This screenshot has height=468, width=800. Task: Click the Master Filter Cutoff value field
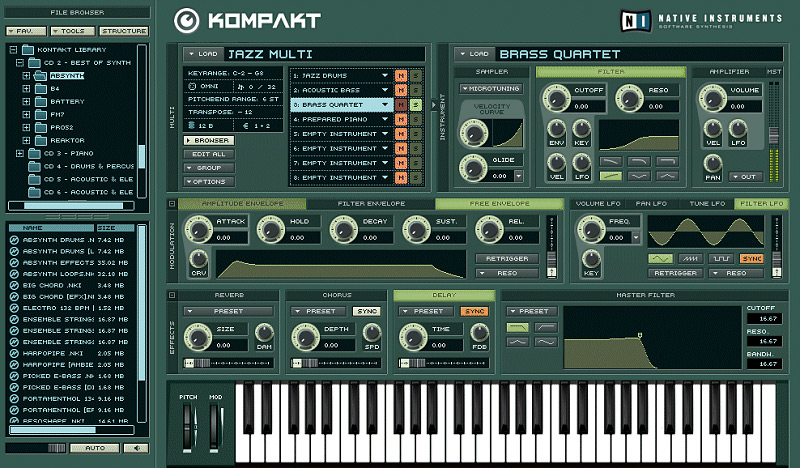tap(764, 318)
